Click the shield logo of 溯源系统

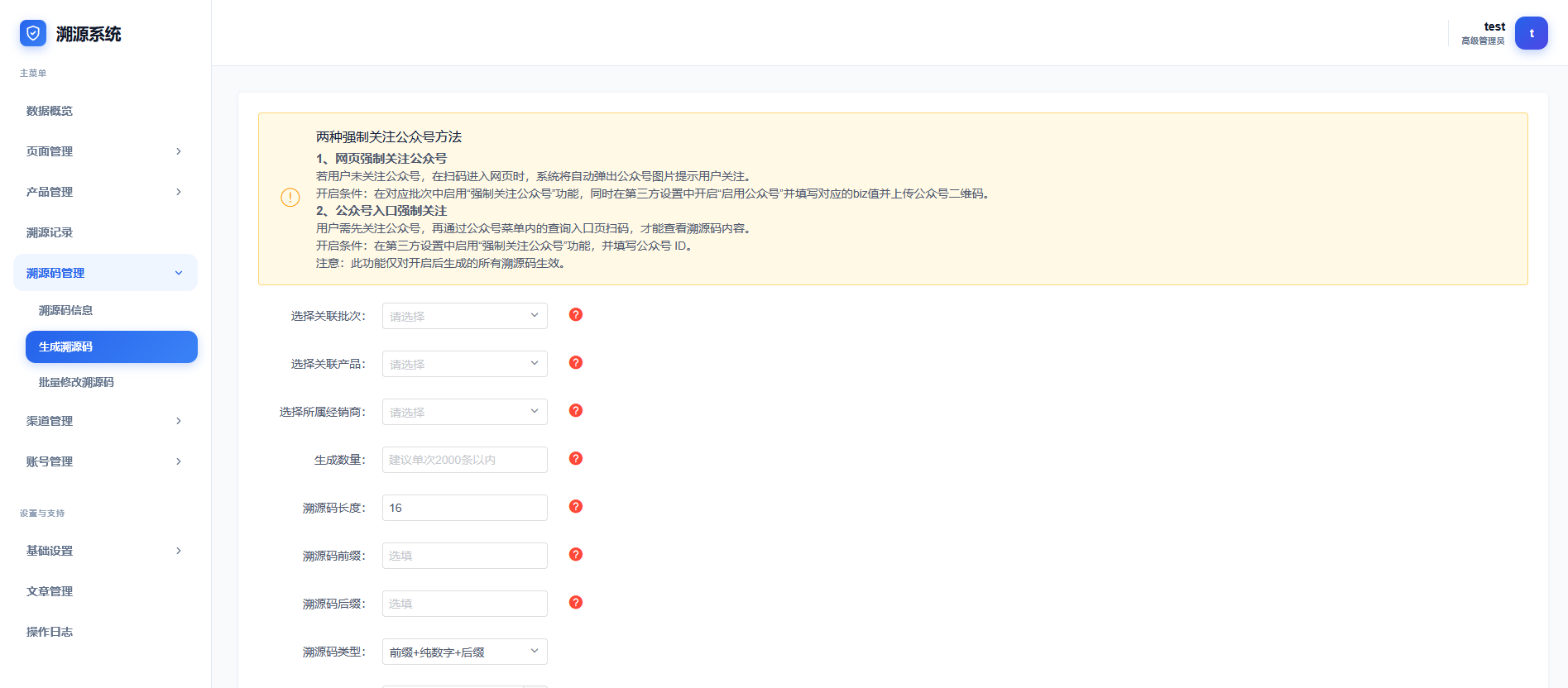pos(33,33)
